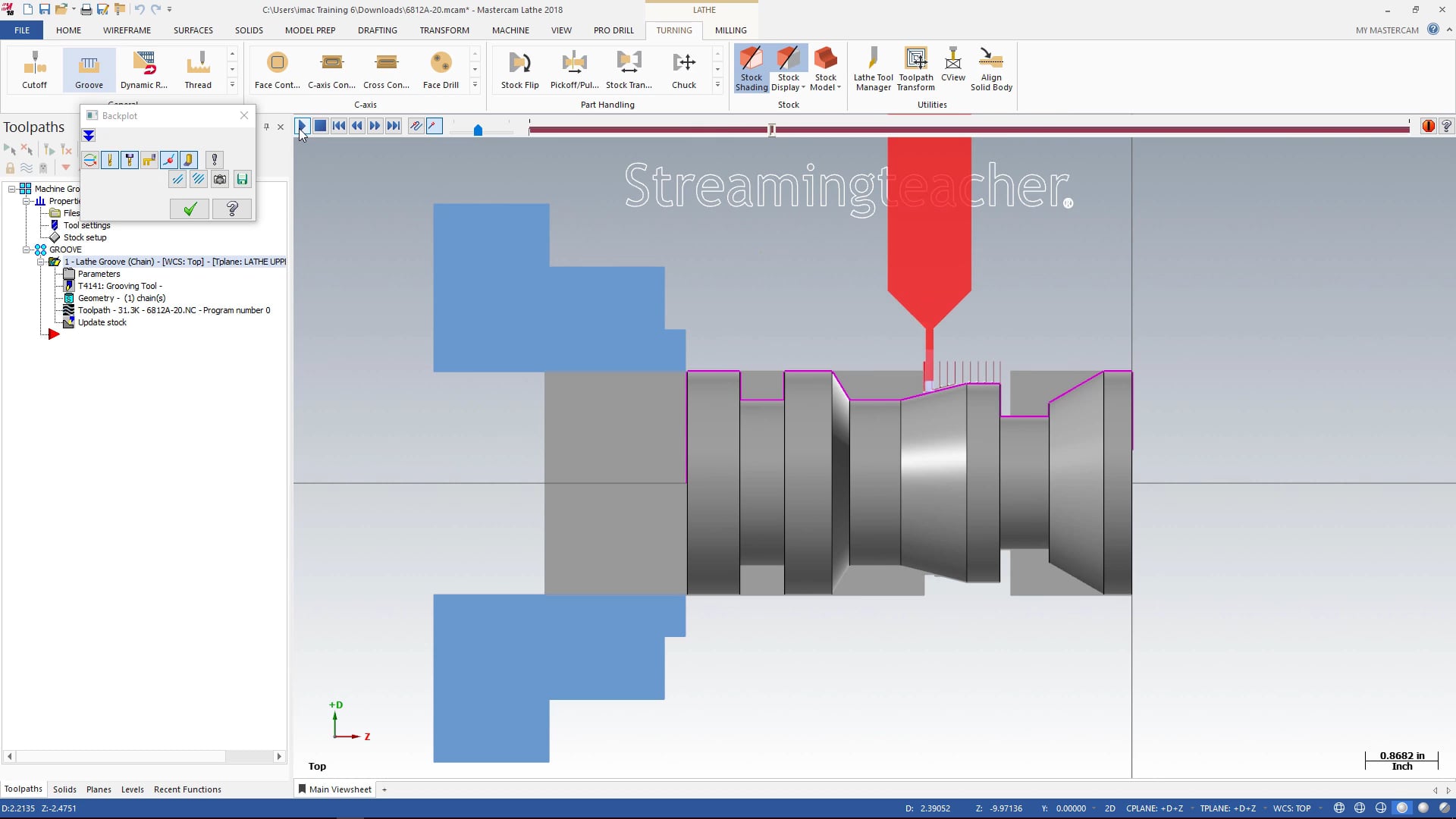This screenshot has width=1456, height=819.
Task: Open the FILE menu
Action: [22, 30]
